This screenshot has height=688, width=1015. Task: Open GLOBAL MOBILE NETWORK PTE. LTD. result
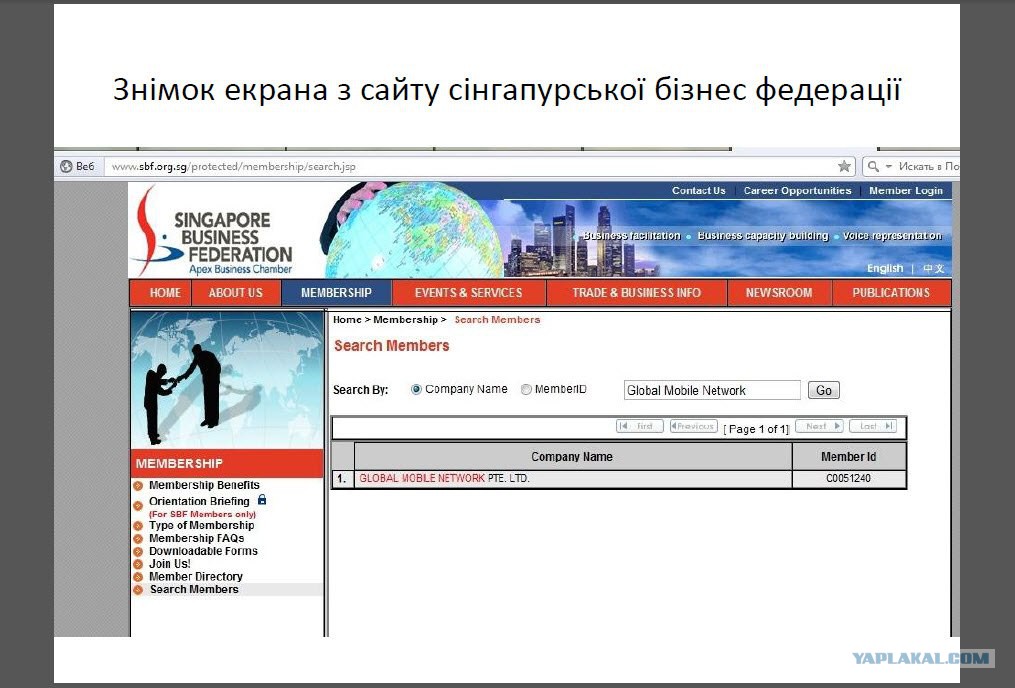444,478
